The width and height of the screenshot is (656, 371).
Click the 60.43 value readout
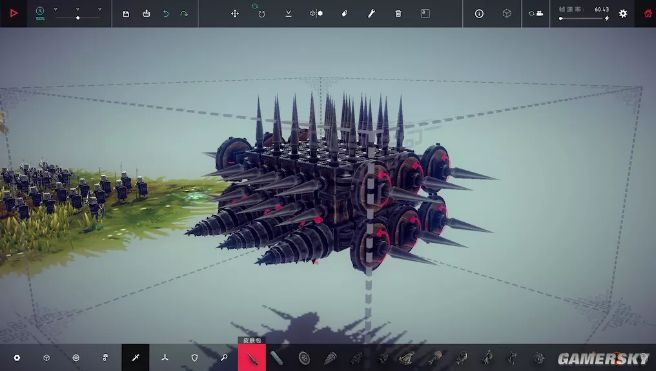coord(602,9)
